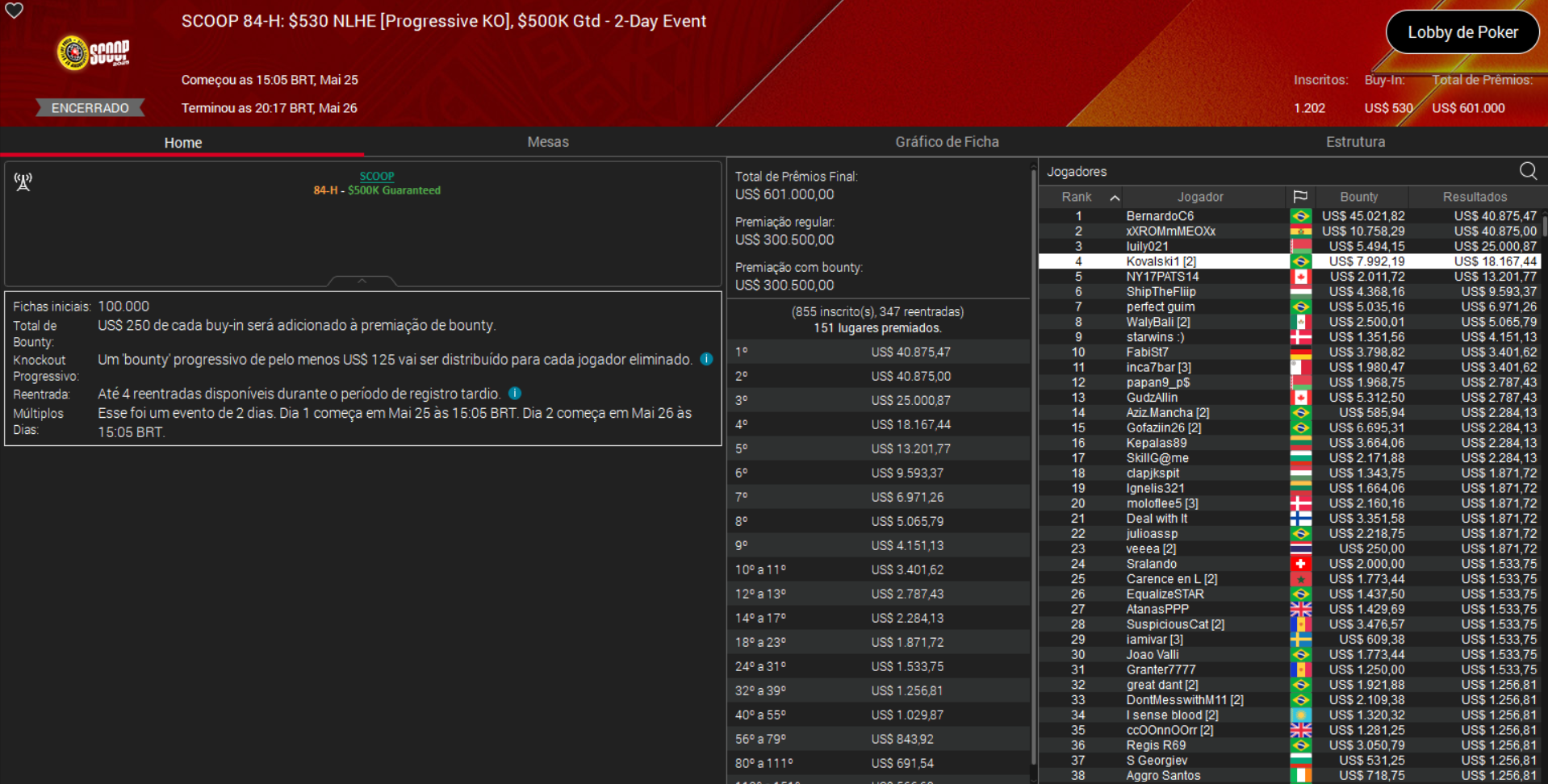Click the prize list scrollbar
Image resolution: width=1548 pixels, height=784 pixels.
coord(1033,468)
